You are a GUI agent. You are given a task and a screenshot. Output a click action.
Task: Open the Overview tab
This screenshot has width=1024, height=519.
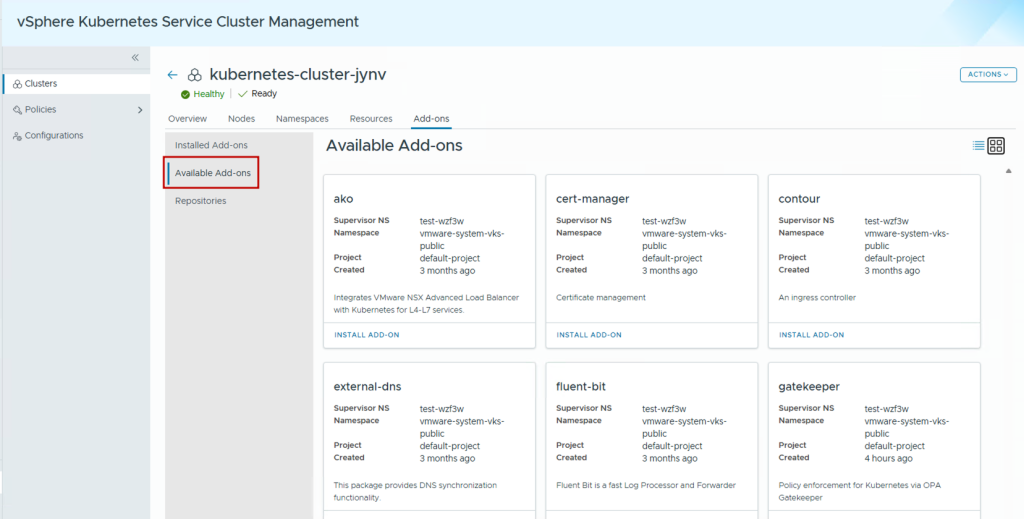point(187,119)
